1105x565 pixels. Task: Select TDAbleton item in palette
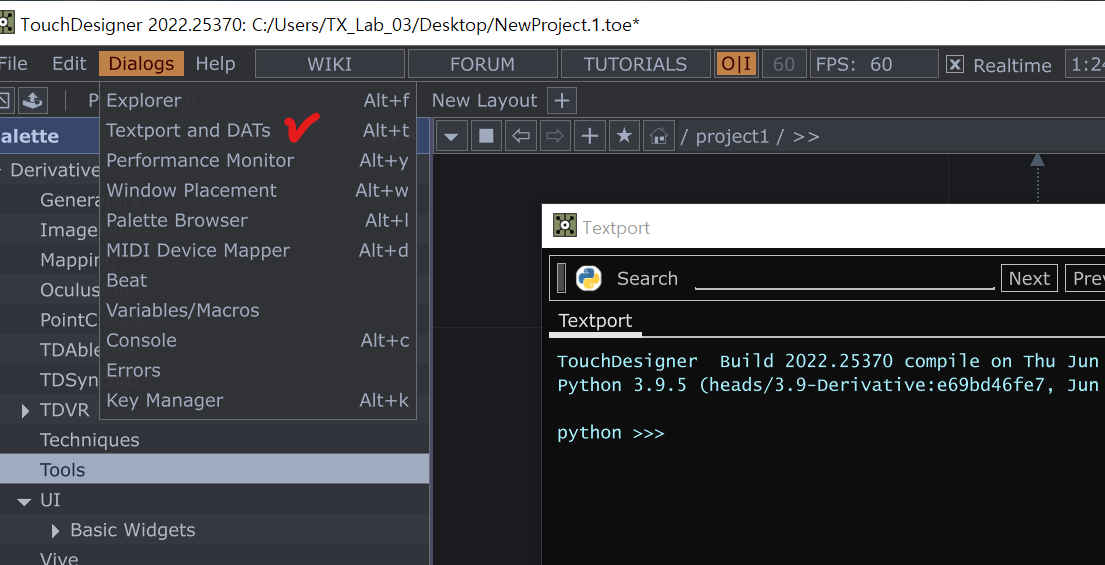point(70,349)
